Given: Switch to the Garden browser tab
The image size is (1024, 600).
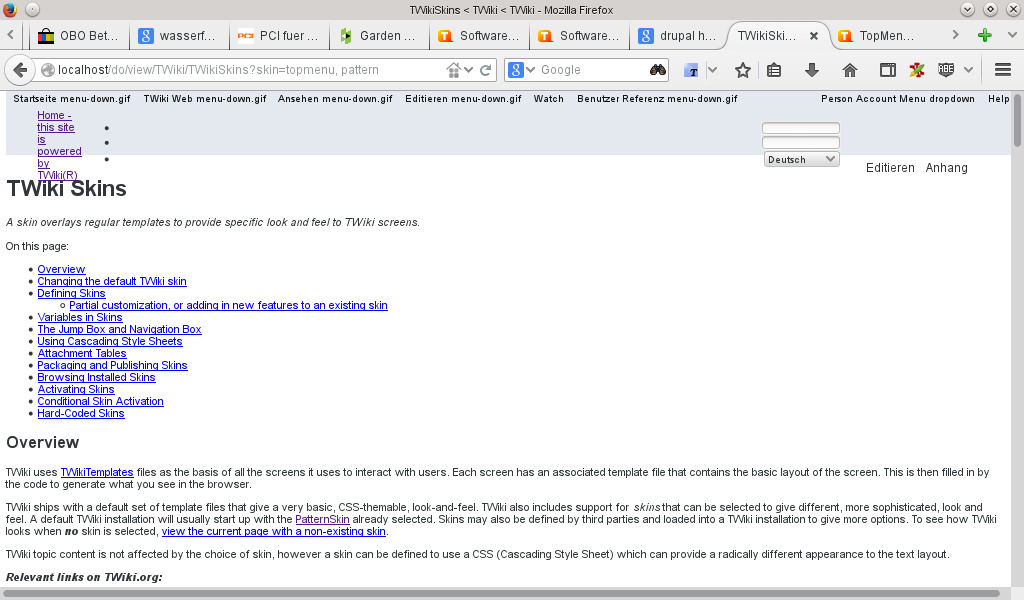Looking at the screenshot, I should (x=379, y=36).
